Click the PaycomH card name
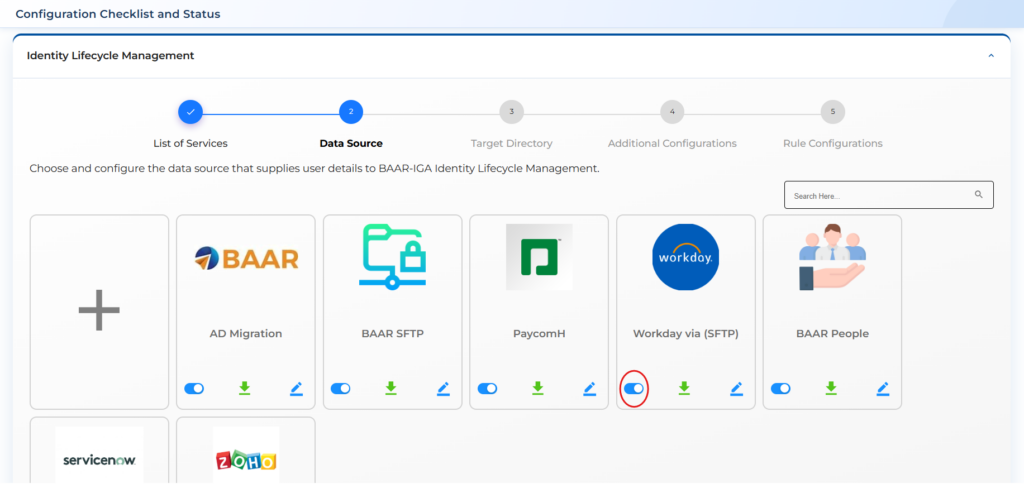This screenshot has width=1024, height=493. pyautogui.click(x=539, y=334)
